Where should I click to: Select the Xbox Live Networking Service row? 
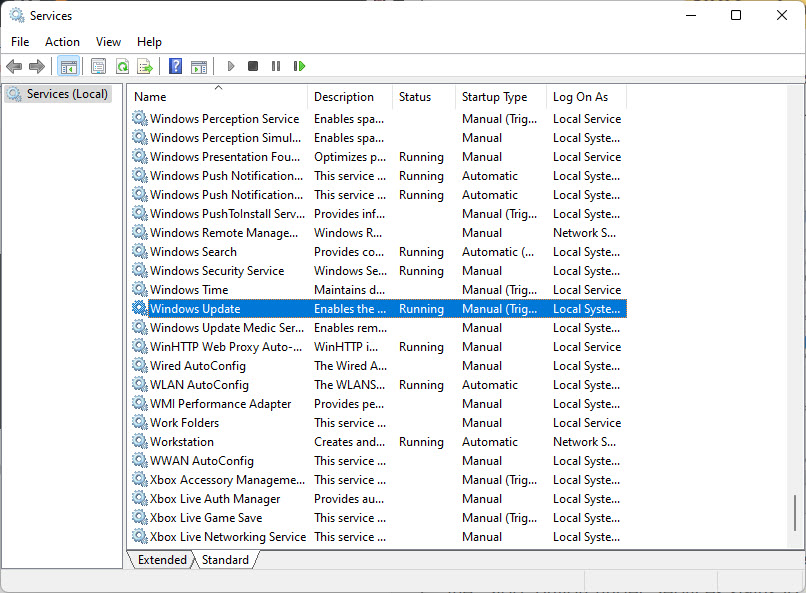pyautogui.click(x=378, y=537)
